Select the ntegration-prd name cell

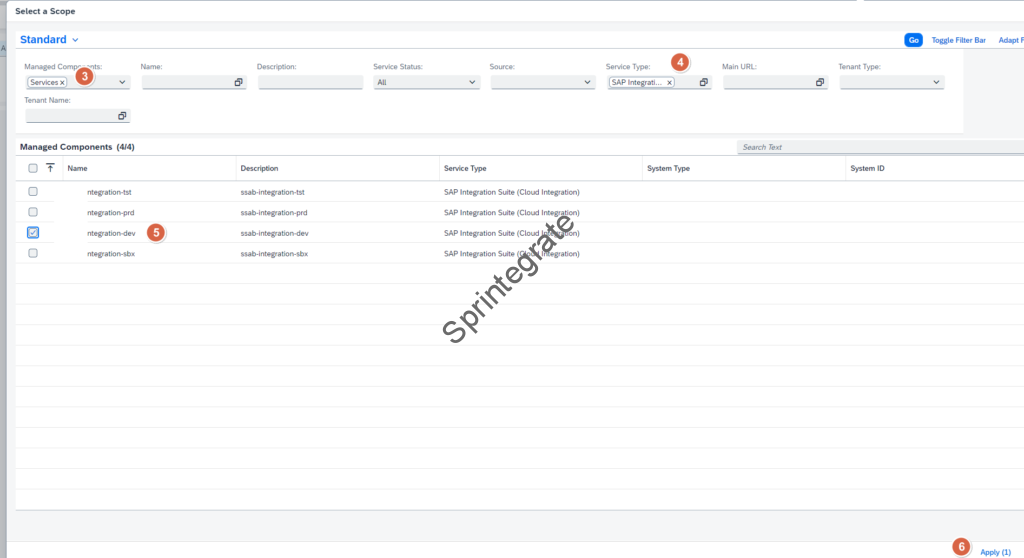pyautogui.click(x=110, y=212)
